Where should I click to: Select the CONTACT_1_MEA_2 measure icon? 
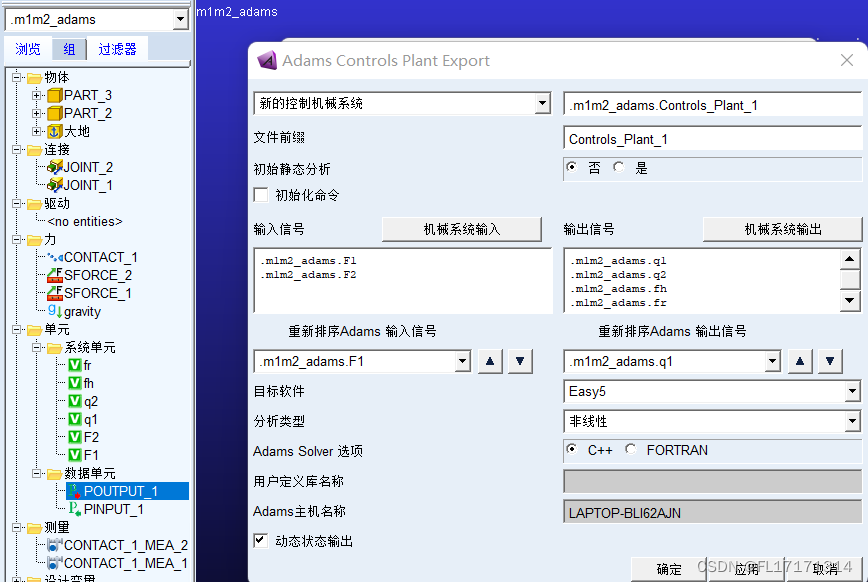(x=54, y=545)
